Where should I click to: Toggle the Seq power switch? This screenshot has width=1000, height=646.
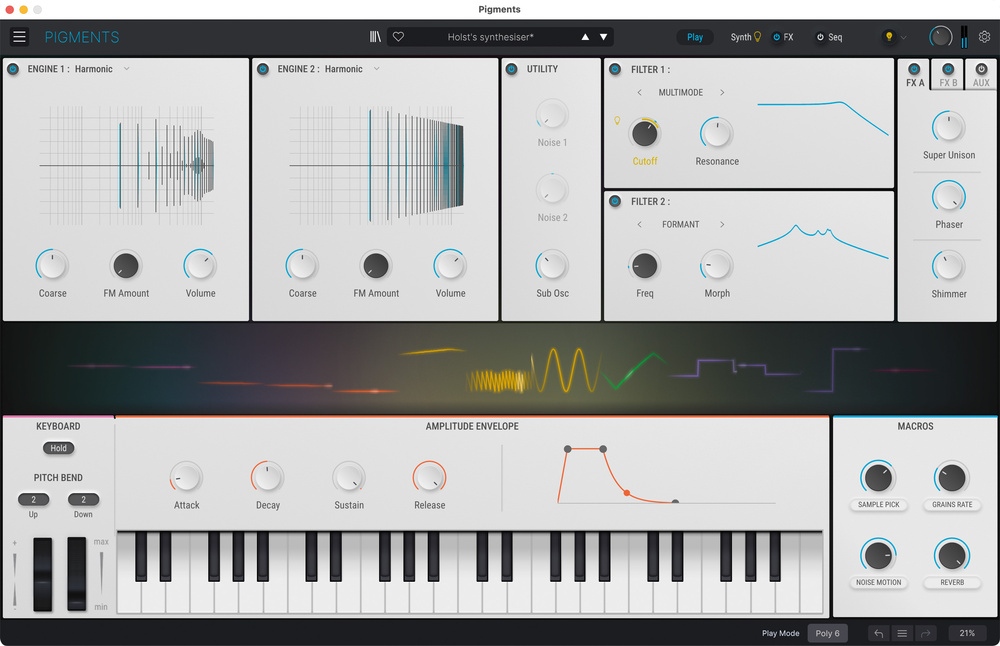coord(820,36)
